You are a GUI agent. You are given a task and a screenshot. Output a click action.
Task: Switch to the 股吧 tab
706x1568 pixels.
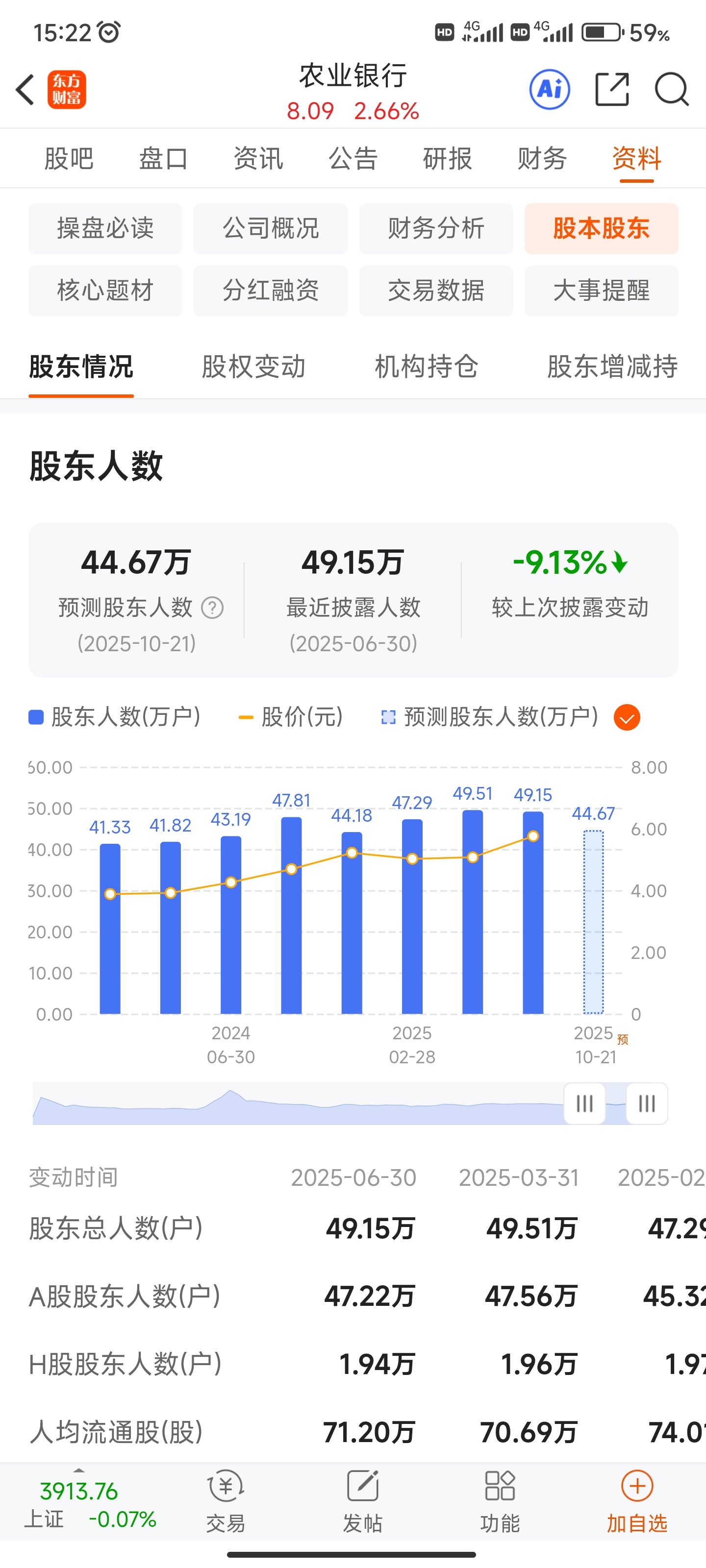click(x=69, y=159)
